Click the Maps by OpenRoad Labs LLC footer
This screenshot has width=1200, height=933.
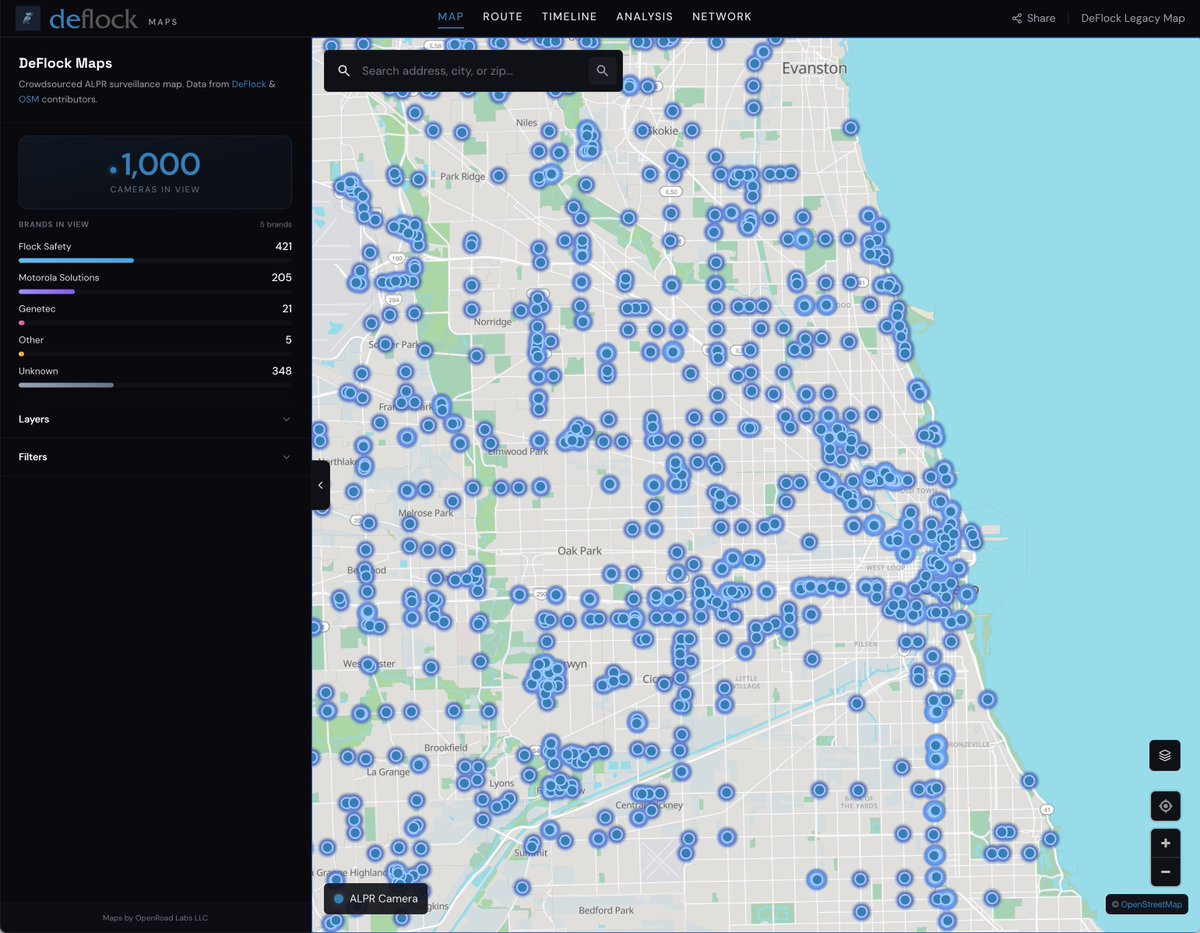click(x=155, y=918)
